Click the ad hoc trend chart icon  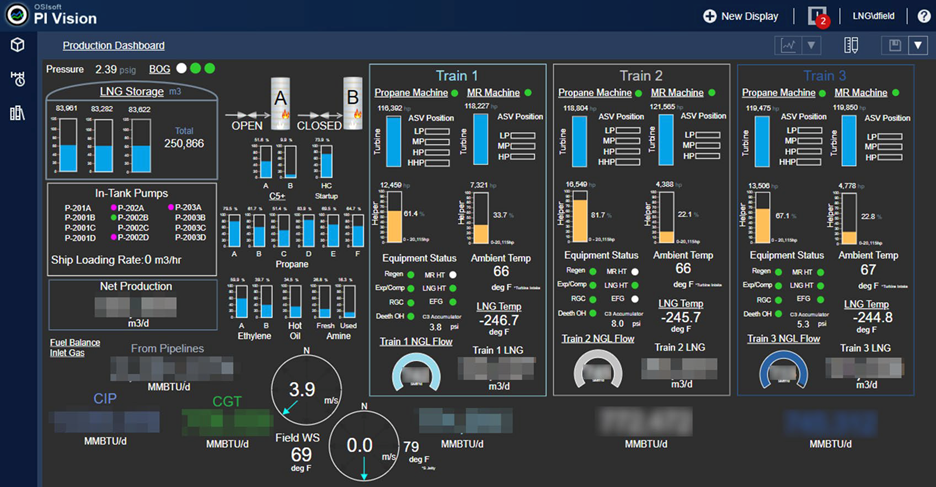point(789,45)
